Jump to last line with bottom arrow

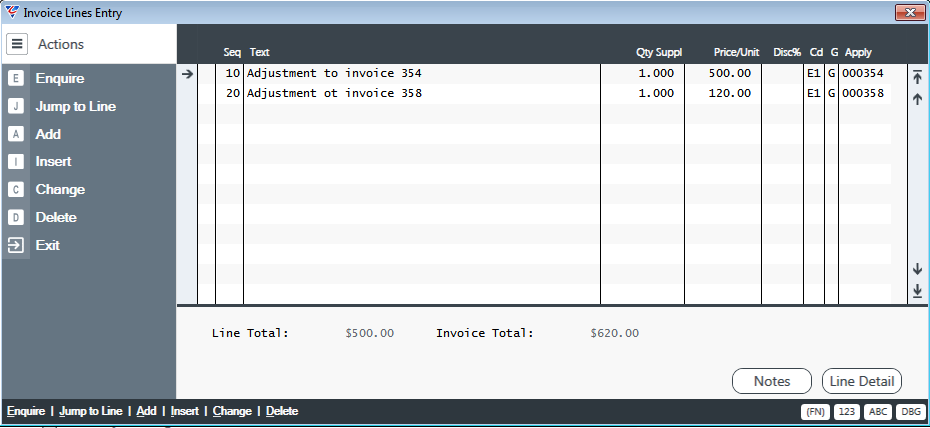click(918, 291)
